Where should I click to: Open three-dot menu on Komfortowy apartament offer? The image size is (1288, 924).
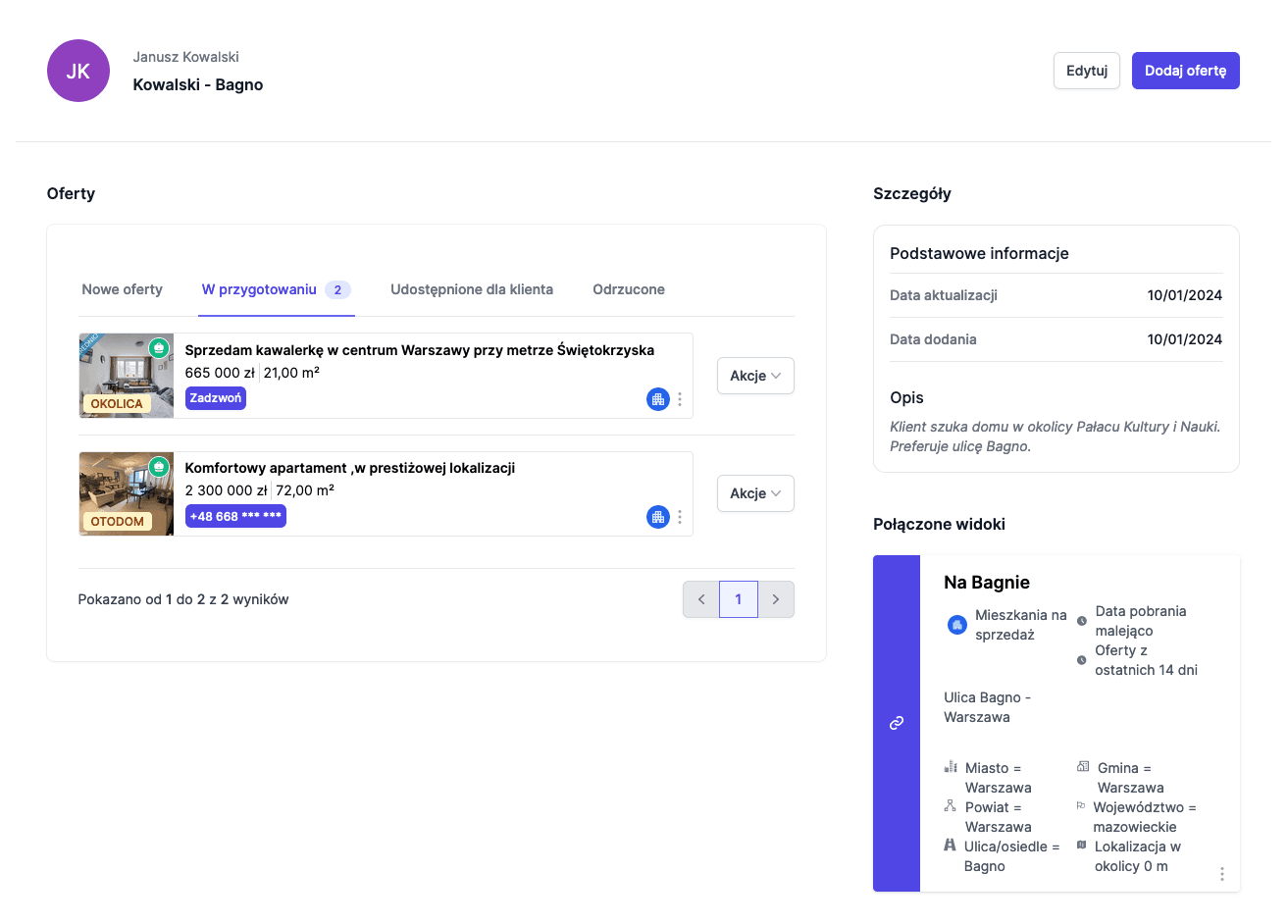[x=680, y=517]
